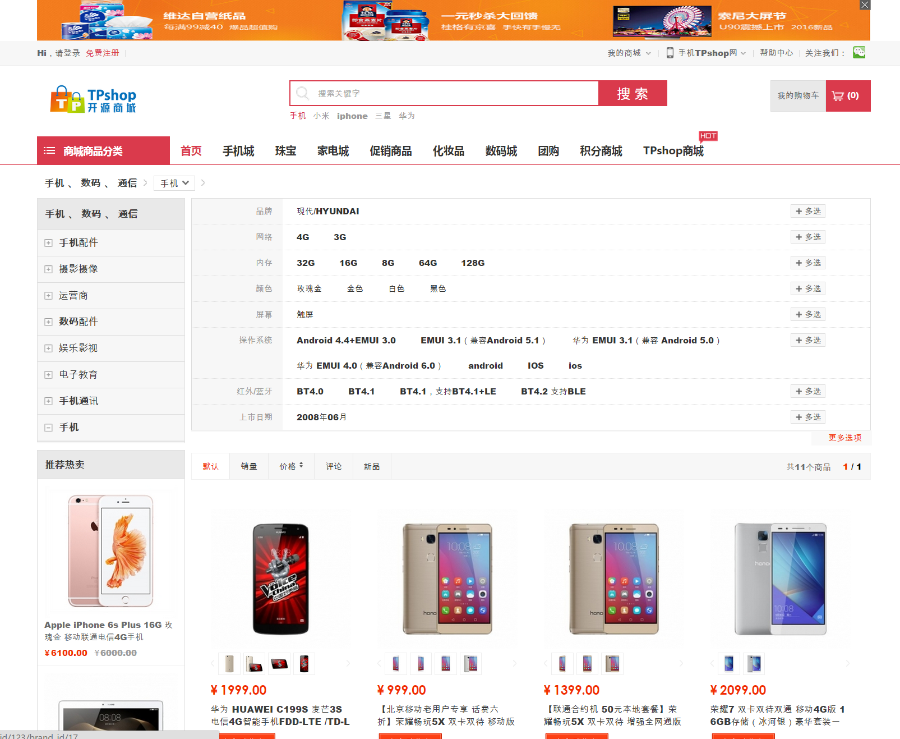Enable multi-select for 品牌 row
The width and height of the screenshot is (900, 739).
808,211
